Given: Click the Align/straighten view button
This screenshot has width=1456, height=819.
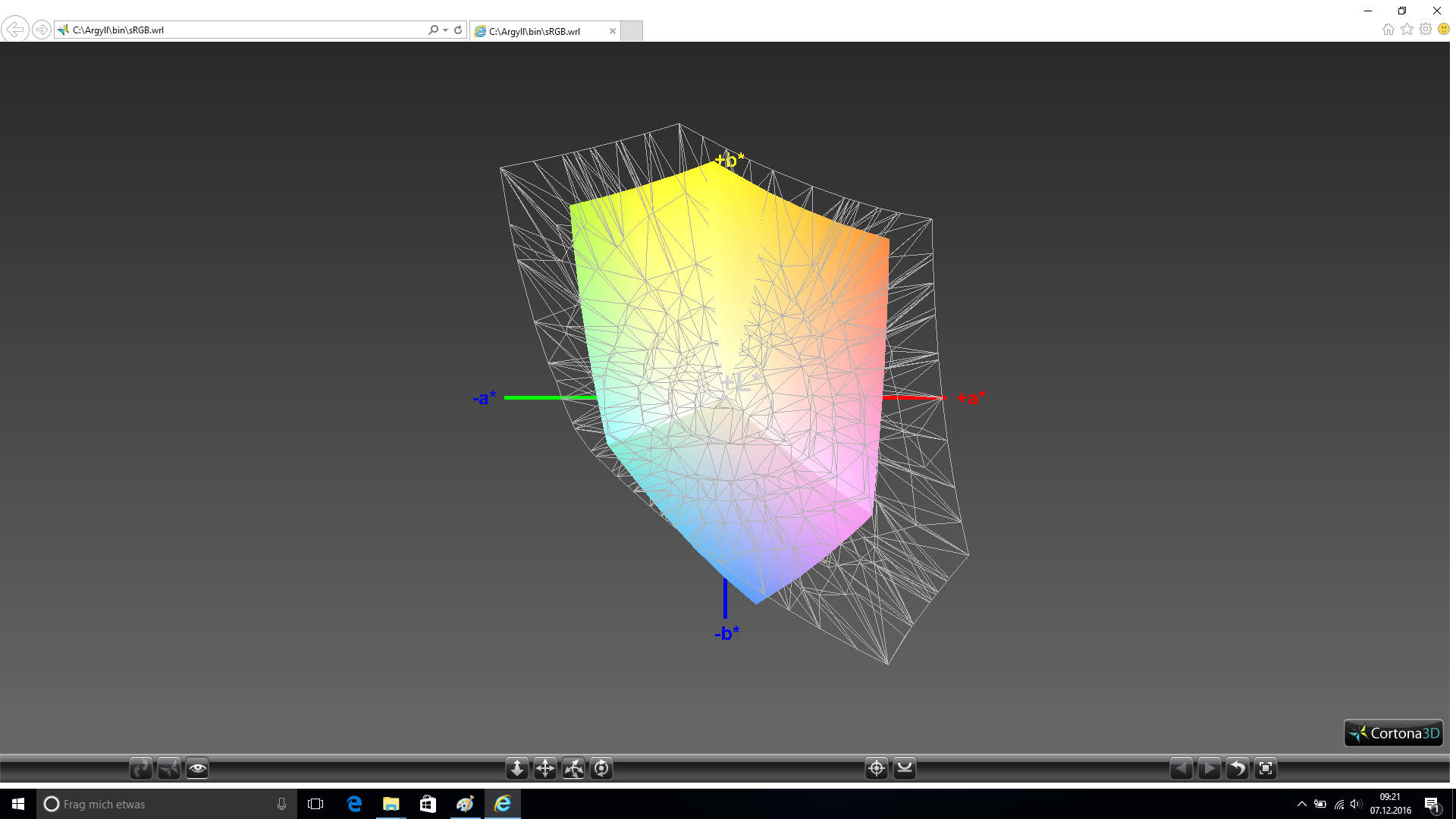Looking at the screenshot, I should [905, 769].
